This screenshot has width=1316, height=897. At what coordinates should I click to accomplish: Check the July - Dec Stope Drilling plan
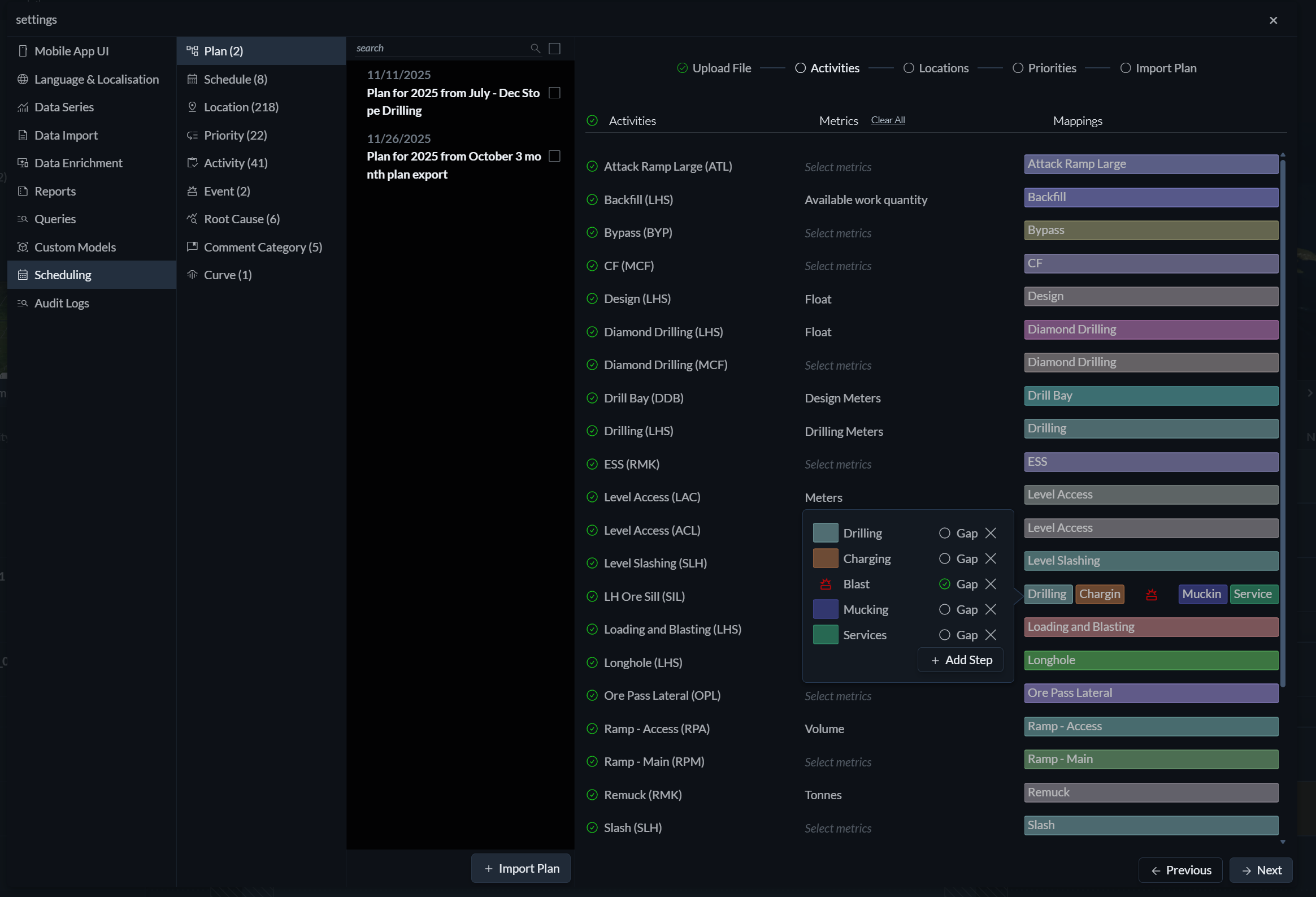point(555,93)
